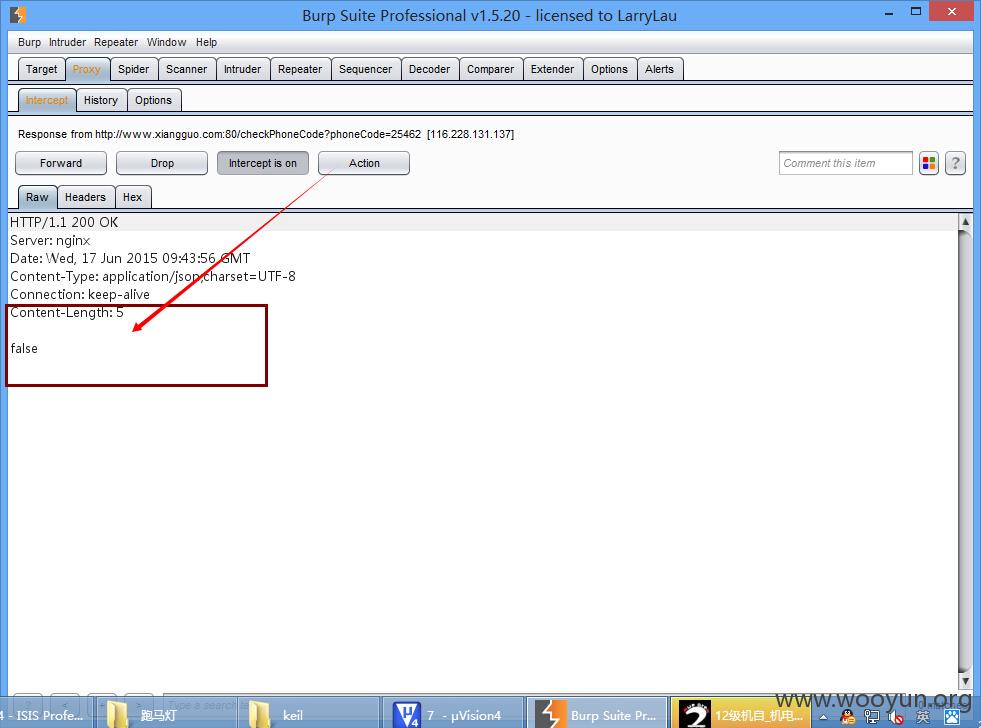Open the Help menu

coord(206,42)
